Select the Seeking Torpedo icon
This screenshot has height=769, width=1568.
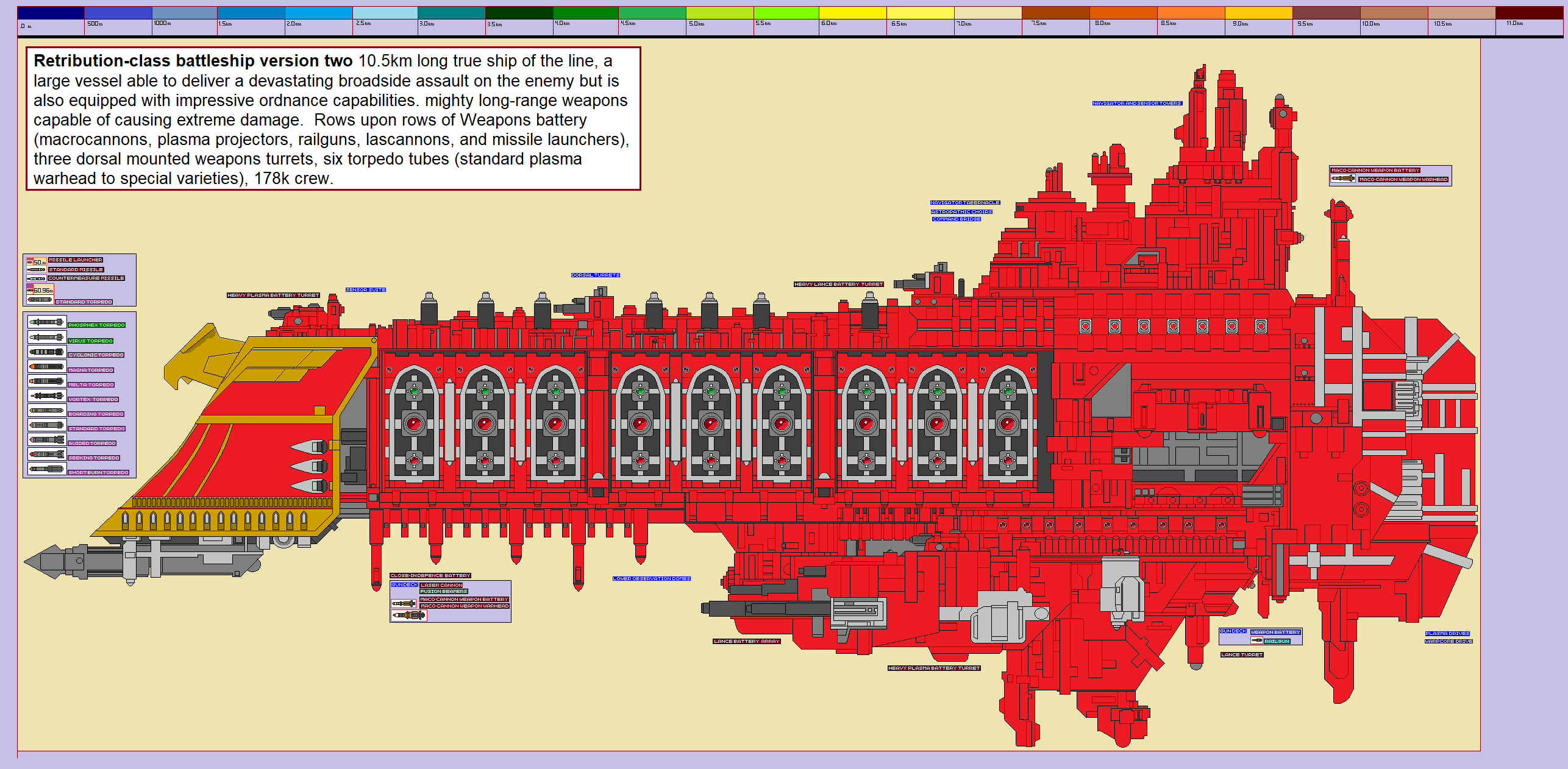[x=46, y=454]
